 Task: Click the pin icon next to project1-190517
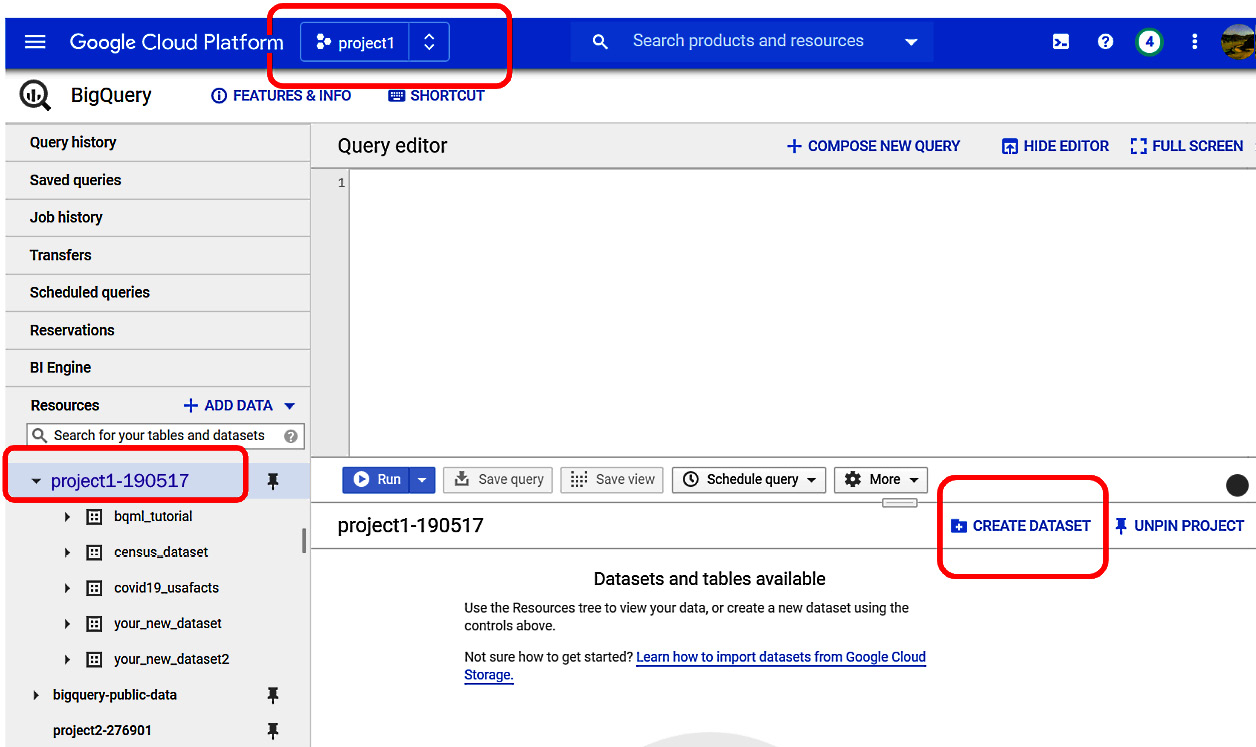point(272,481)
